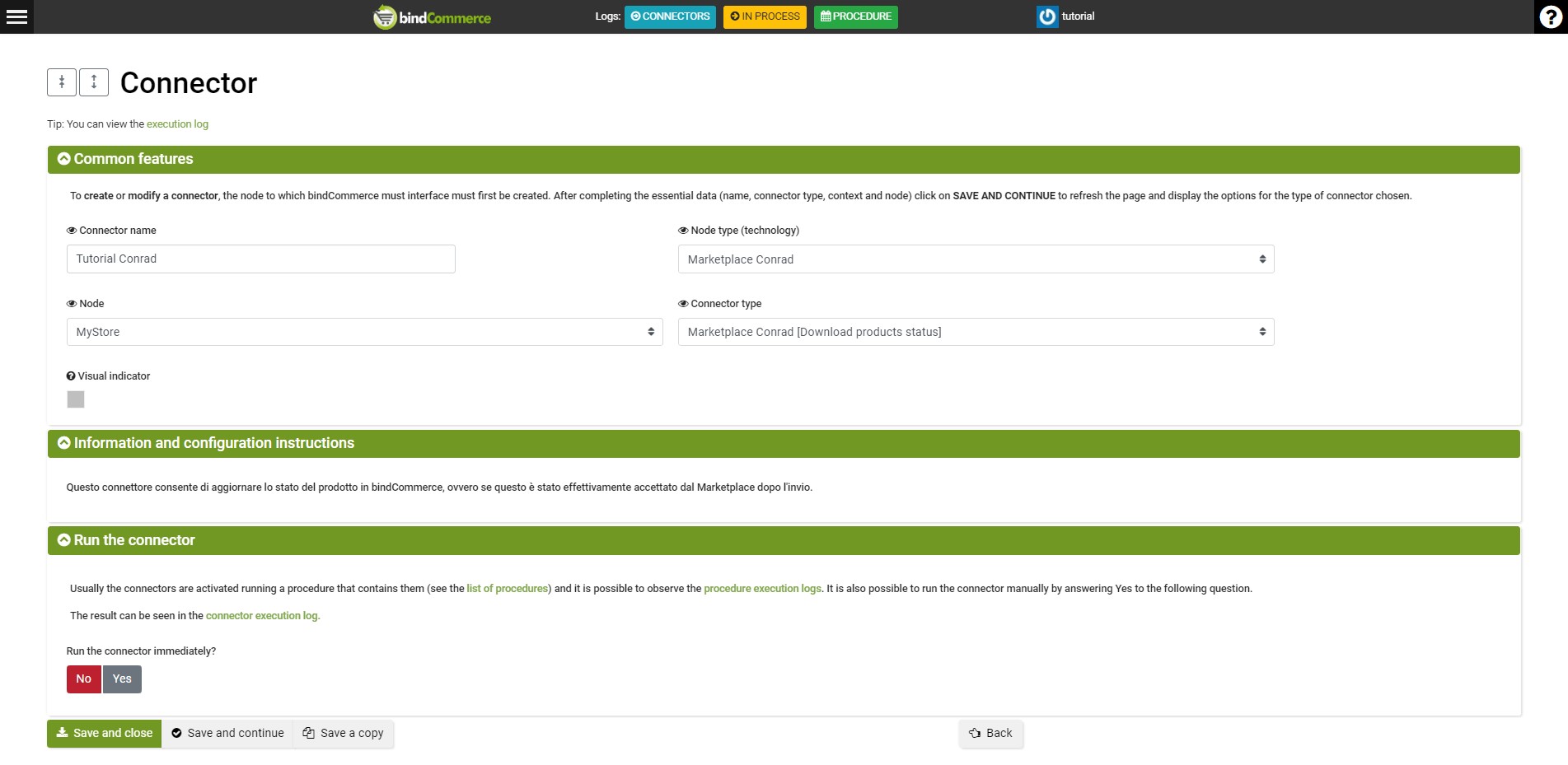Open the help question mark icon

1551,16
